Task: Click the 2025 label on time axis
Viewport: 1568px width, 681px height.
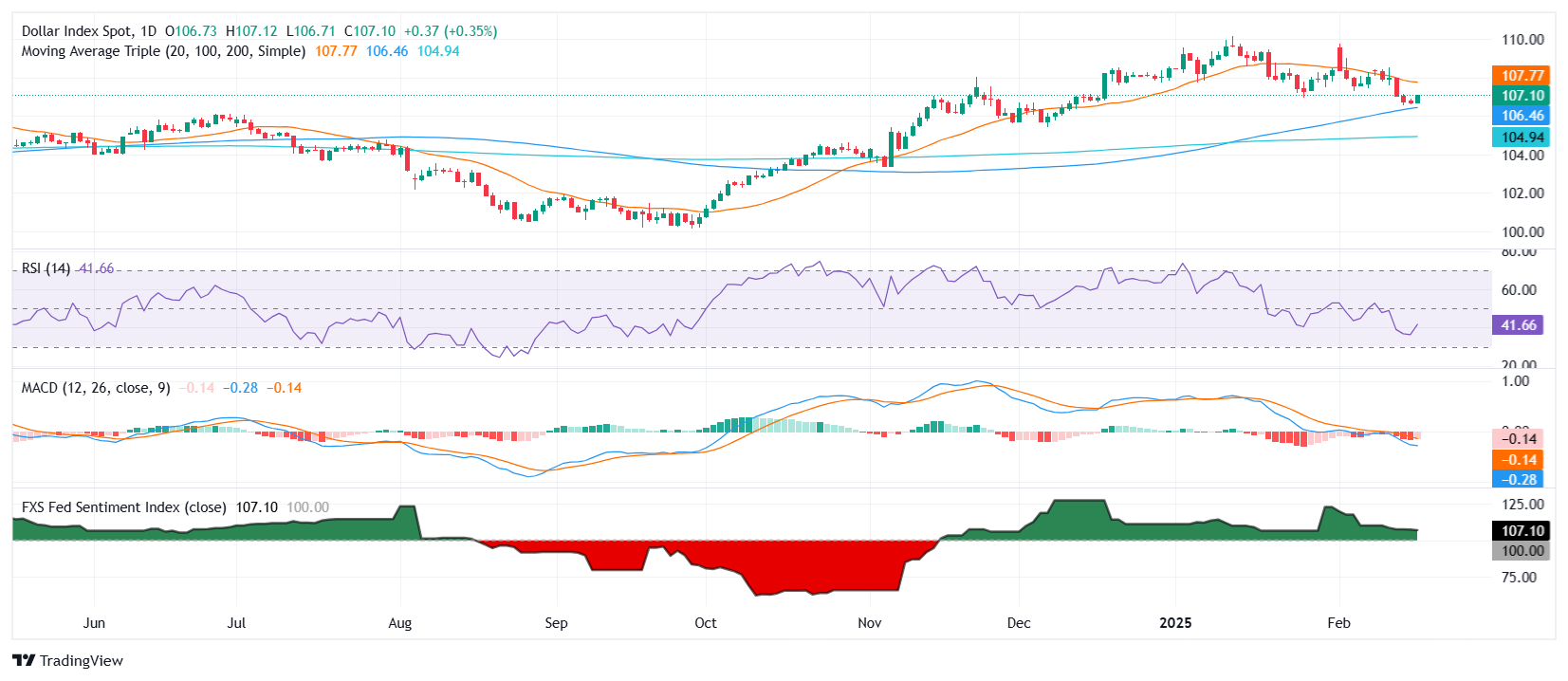Action: tap(1175, 623)
